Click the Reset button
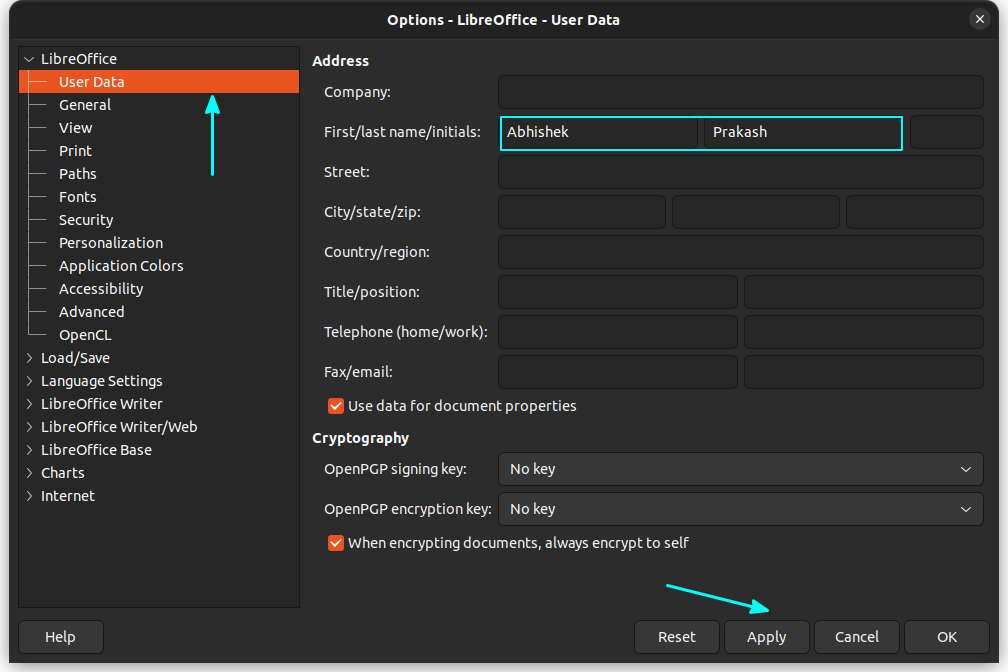This screenshot has height=672, width=1008. pos(677,637)
